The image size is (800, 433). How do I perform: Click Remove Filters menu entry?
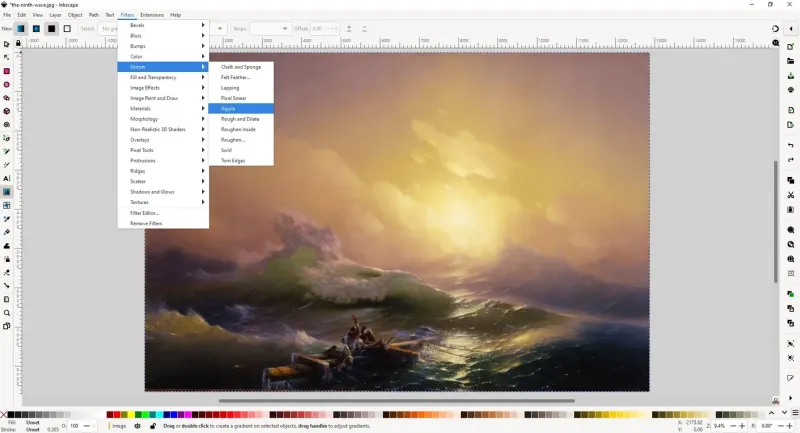(163, 223)
